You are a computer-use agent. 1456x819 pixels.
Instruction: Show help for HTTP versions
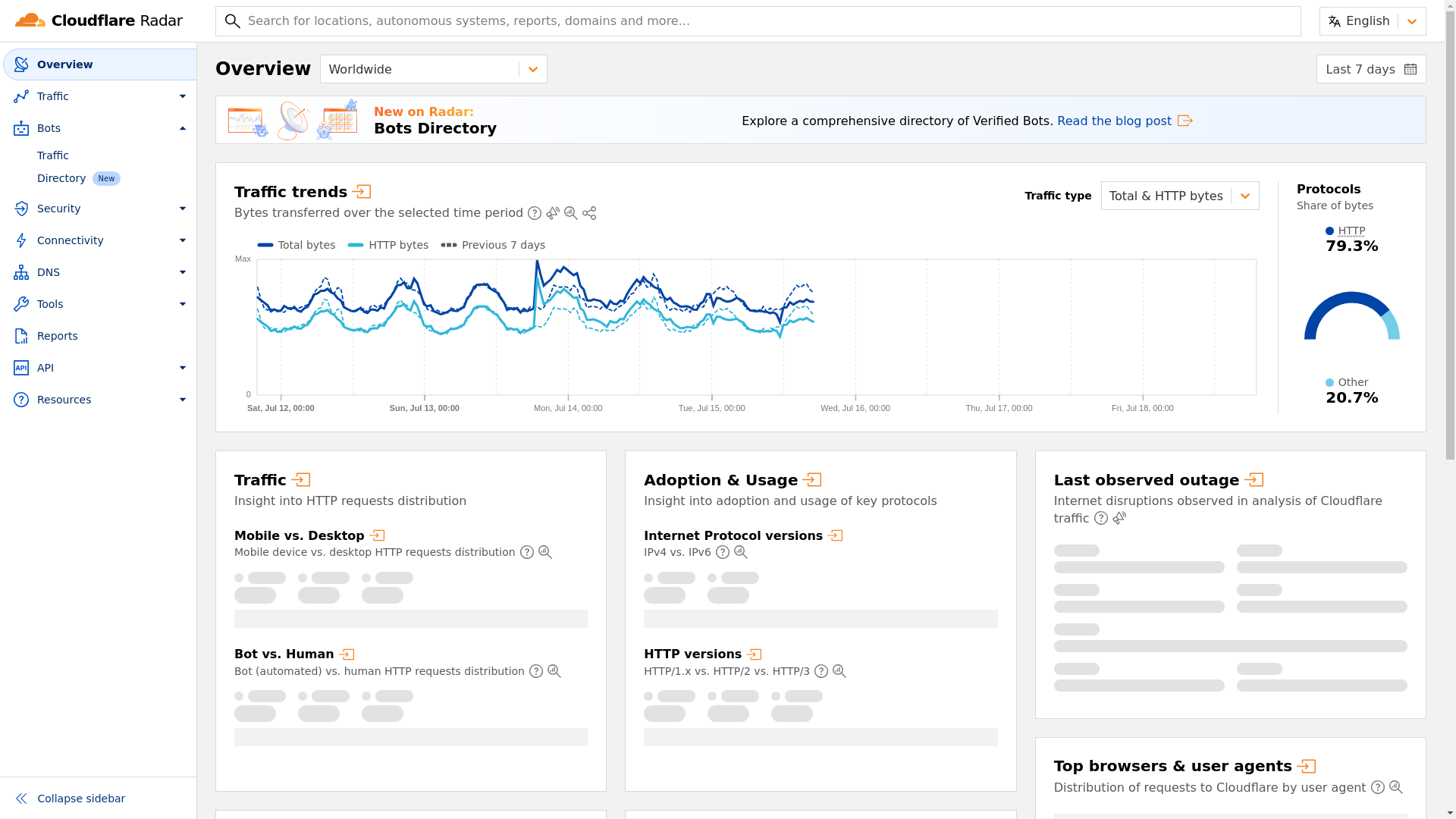click(821, 671)
